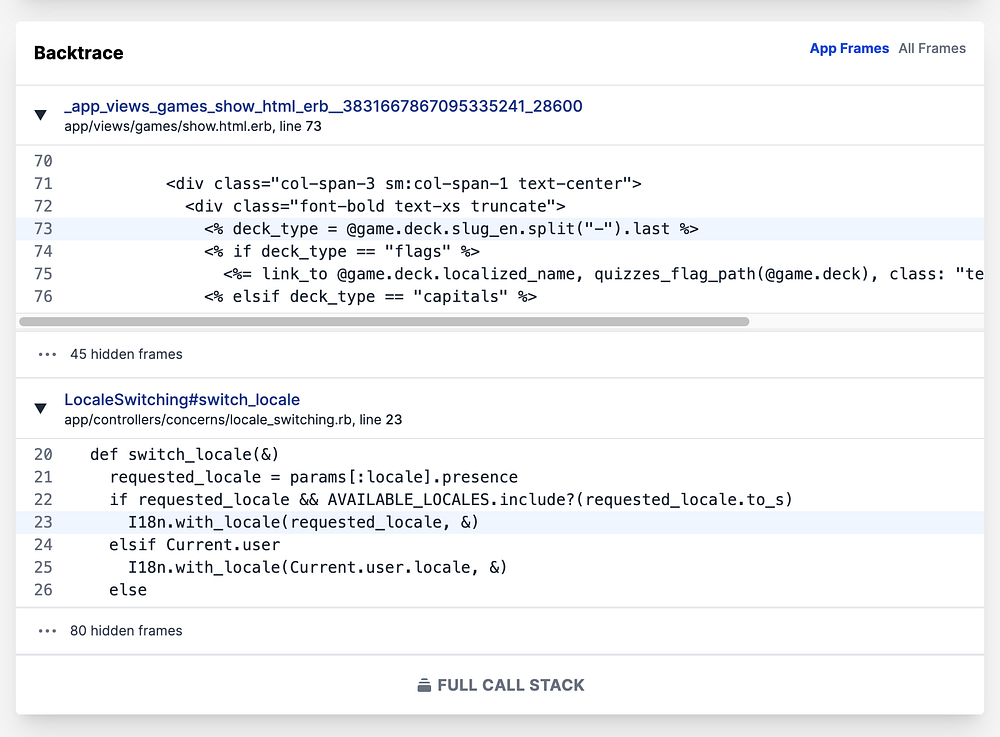1000x737 pixels.
Task: Click the Backtrace heading
Action: point(79,53)
